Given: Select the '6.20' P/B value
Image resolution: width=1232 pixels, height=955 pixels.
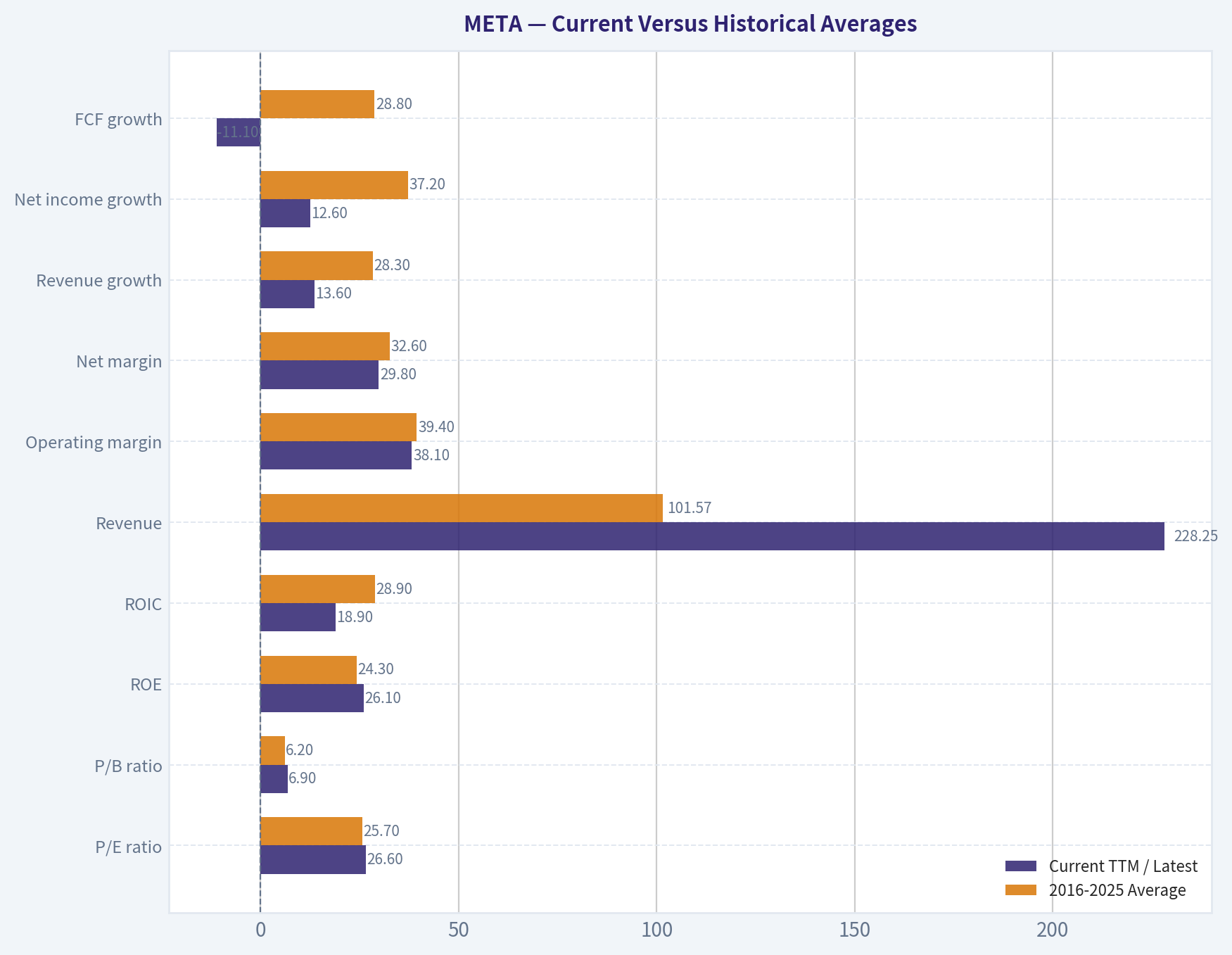Looking at the screenshot, I should coord(299,750).
